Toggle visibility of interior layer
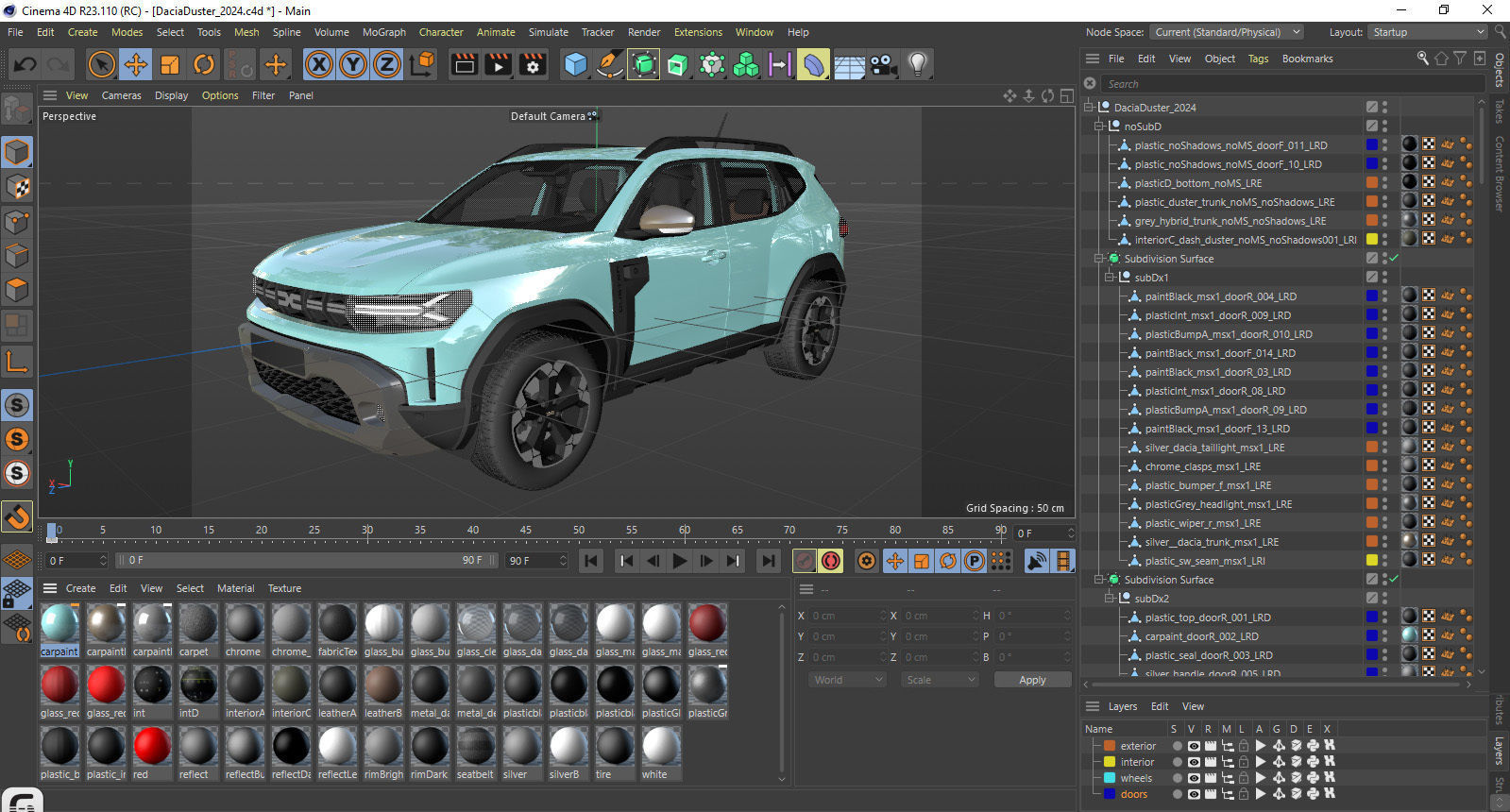 pyautogui.click(x=1194, y=762)
